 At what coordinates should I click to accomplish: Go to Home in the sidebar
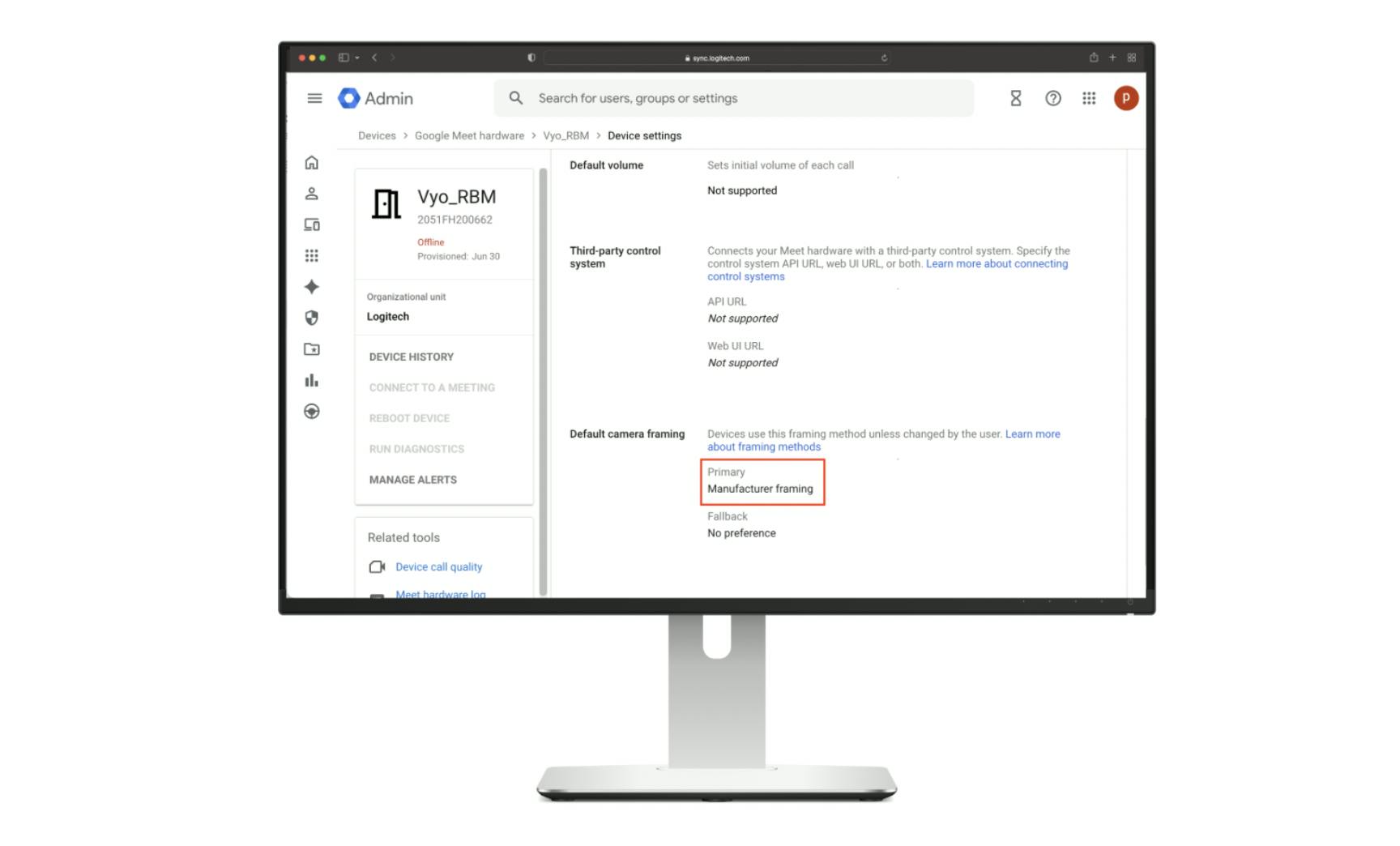312,163
